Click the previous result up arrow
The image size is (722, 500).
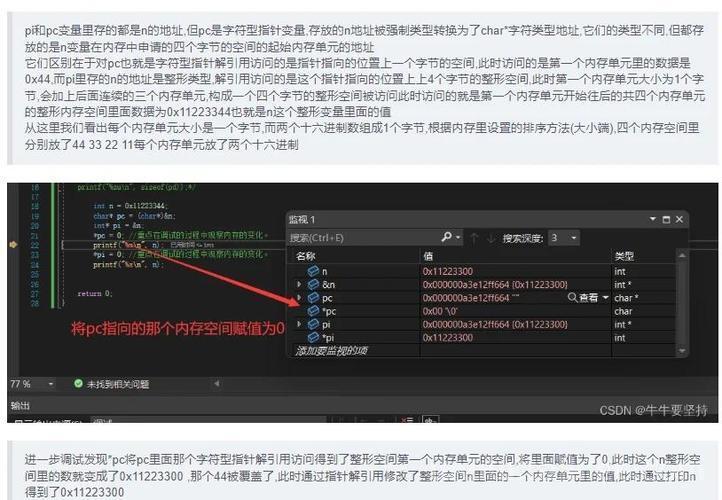pyautogui.click(x=473, y=238)
